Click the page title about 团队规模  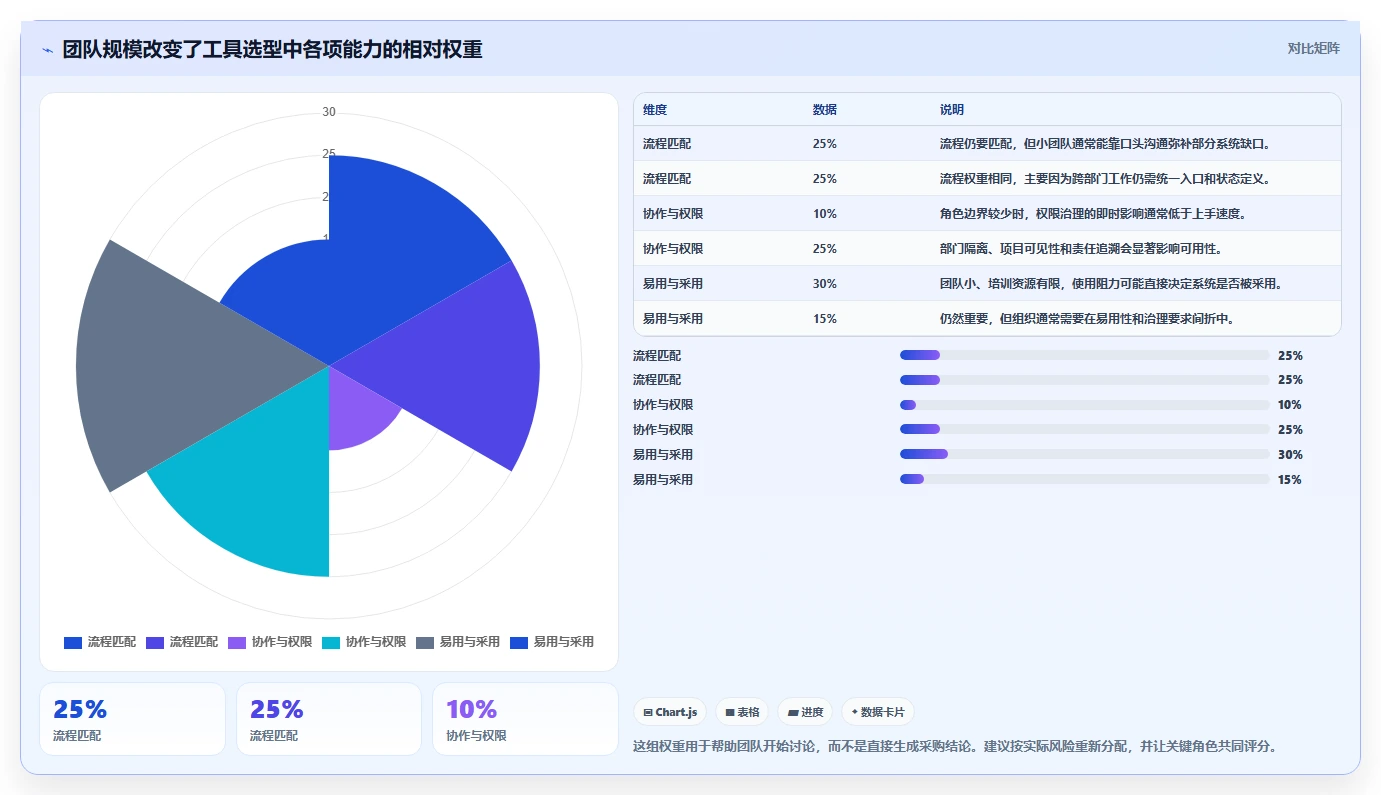272,50
